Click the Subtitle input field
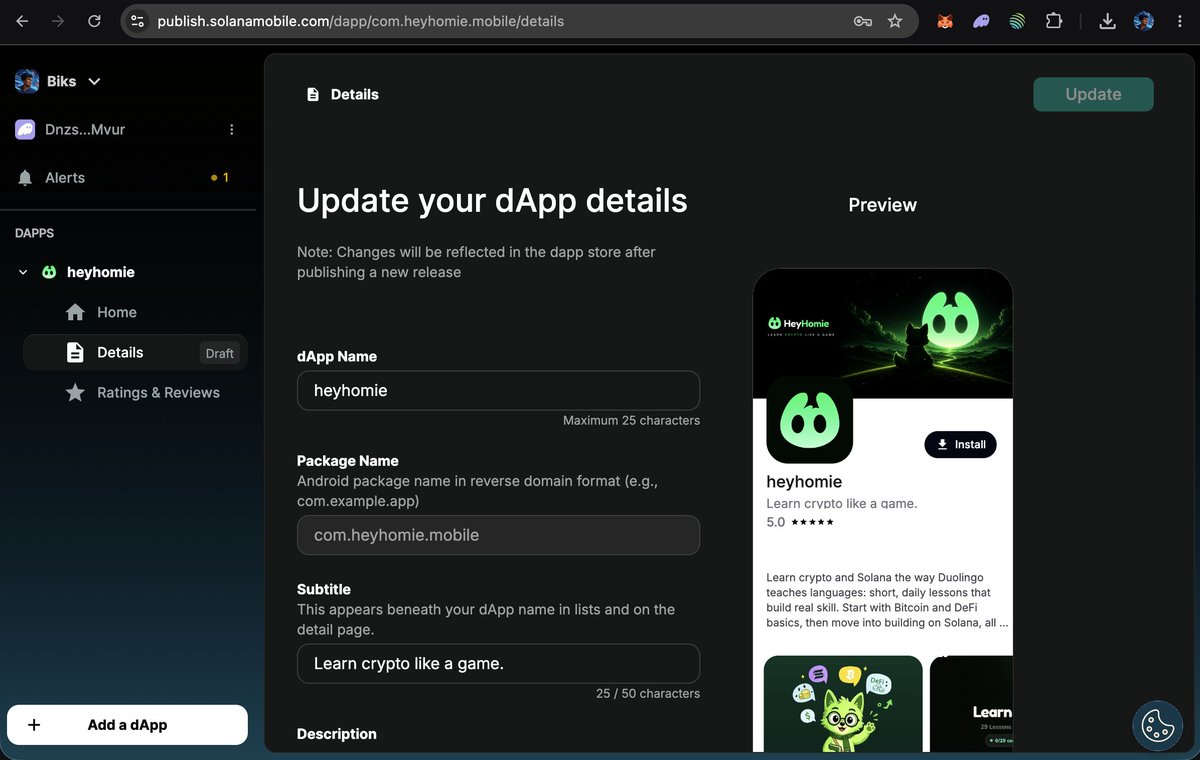The height and width of the screenshot is (760, 1200). pyautogui.click(x=498, y=663)
